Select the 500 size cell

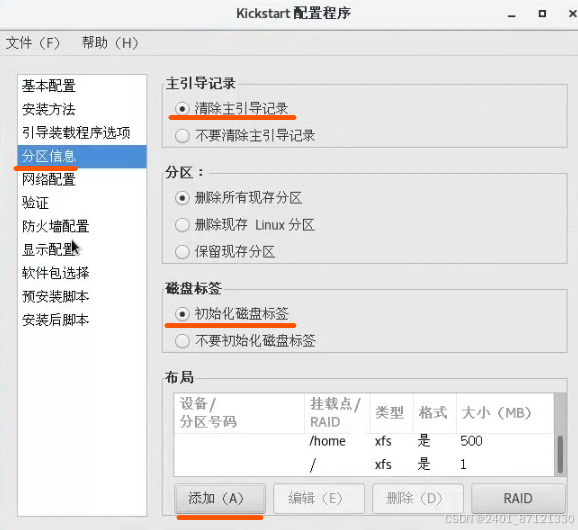(x=471, y=441)
